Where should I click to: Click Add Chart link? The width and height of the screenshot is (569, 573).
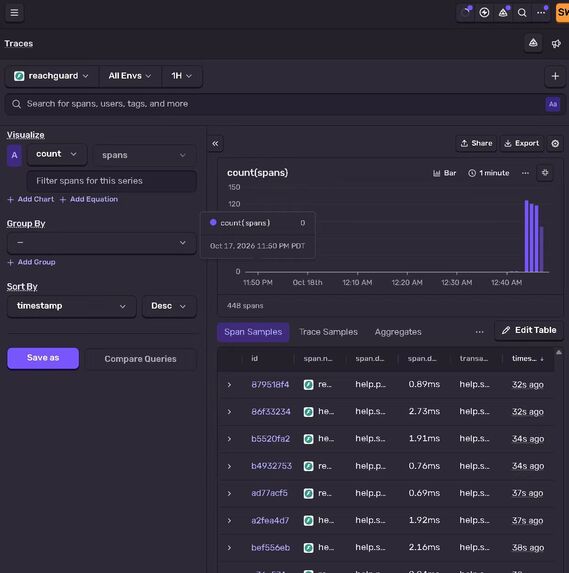(x=31, y=200)
